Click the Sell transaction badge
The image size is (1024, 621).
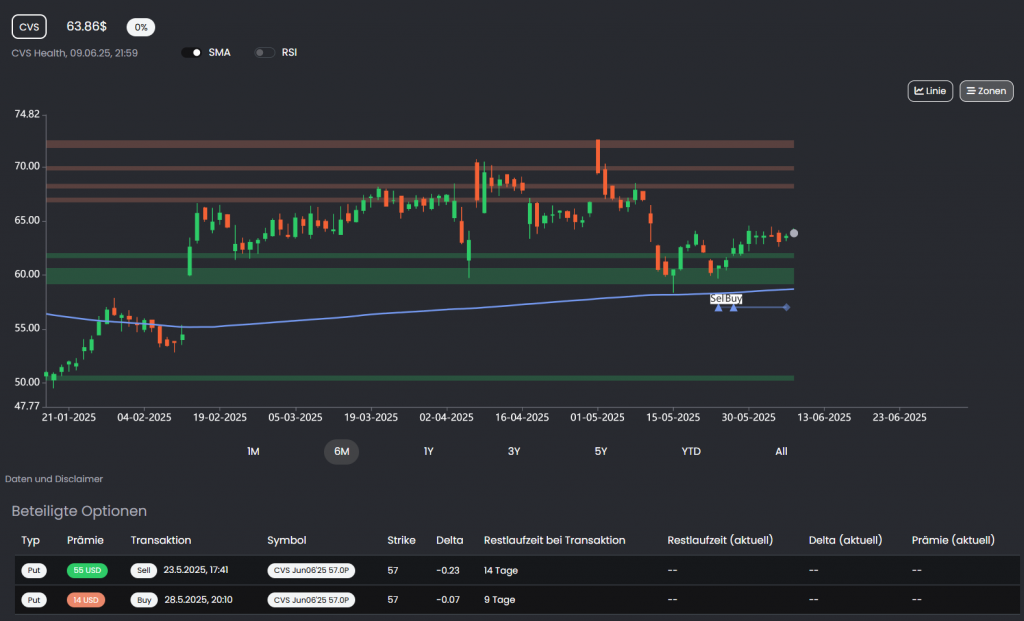tap(144, 570)
